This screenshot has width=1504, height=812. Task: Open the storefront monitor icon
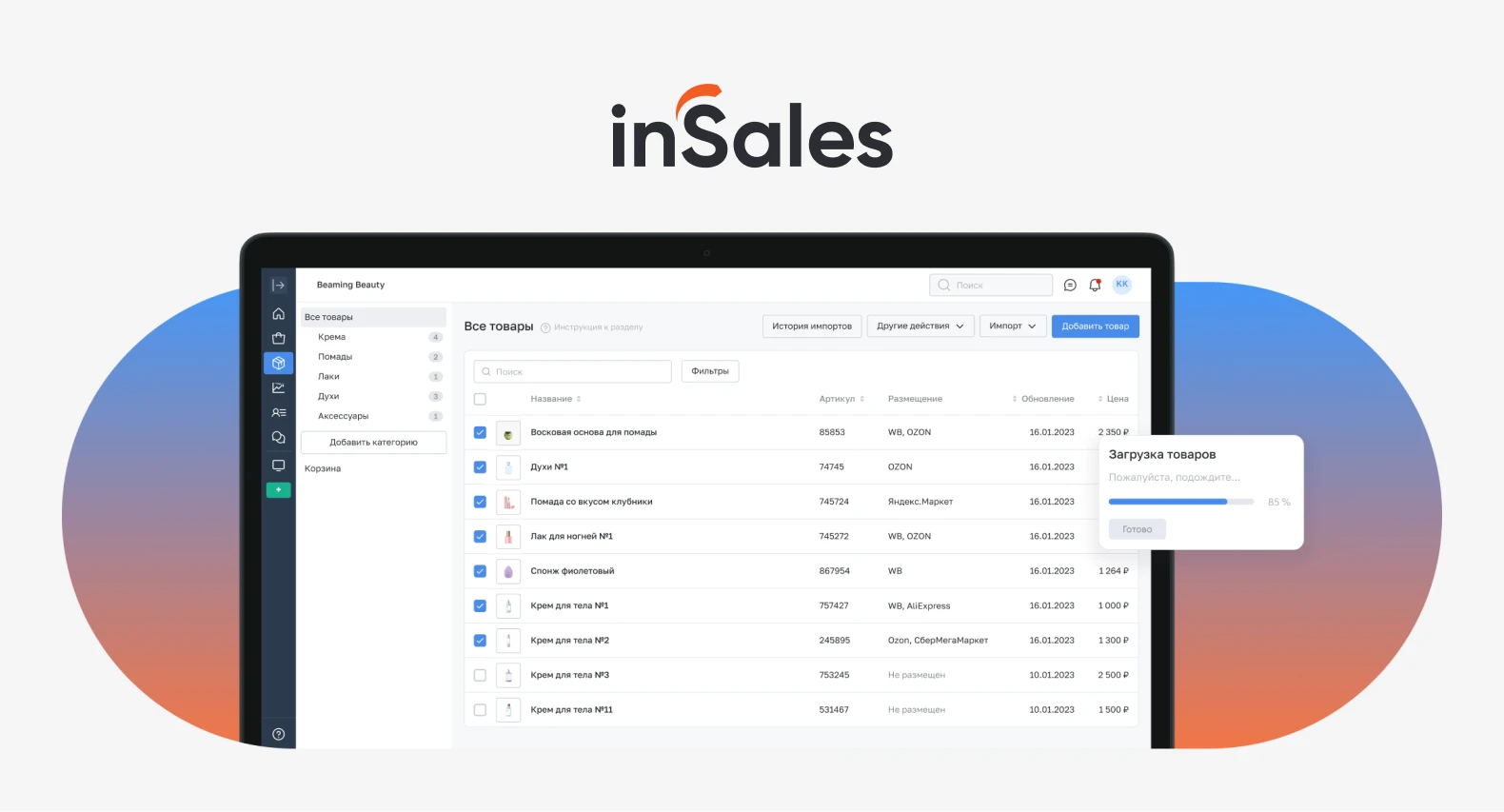point(278,465)
